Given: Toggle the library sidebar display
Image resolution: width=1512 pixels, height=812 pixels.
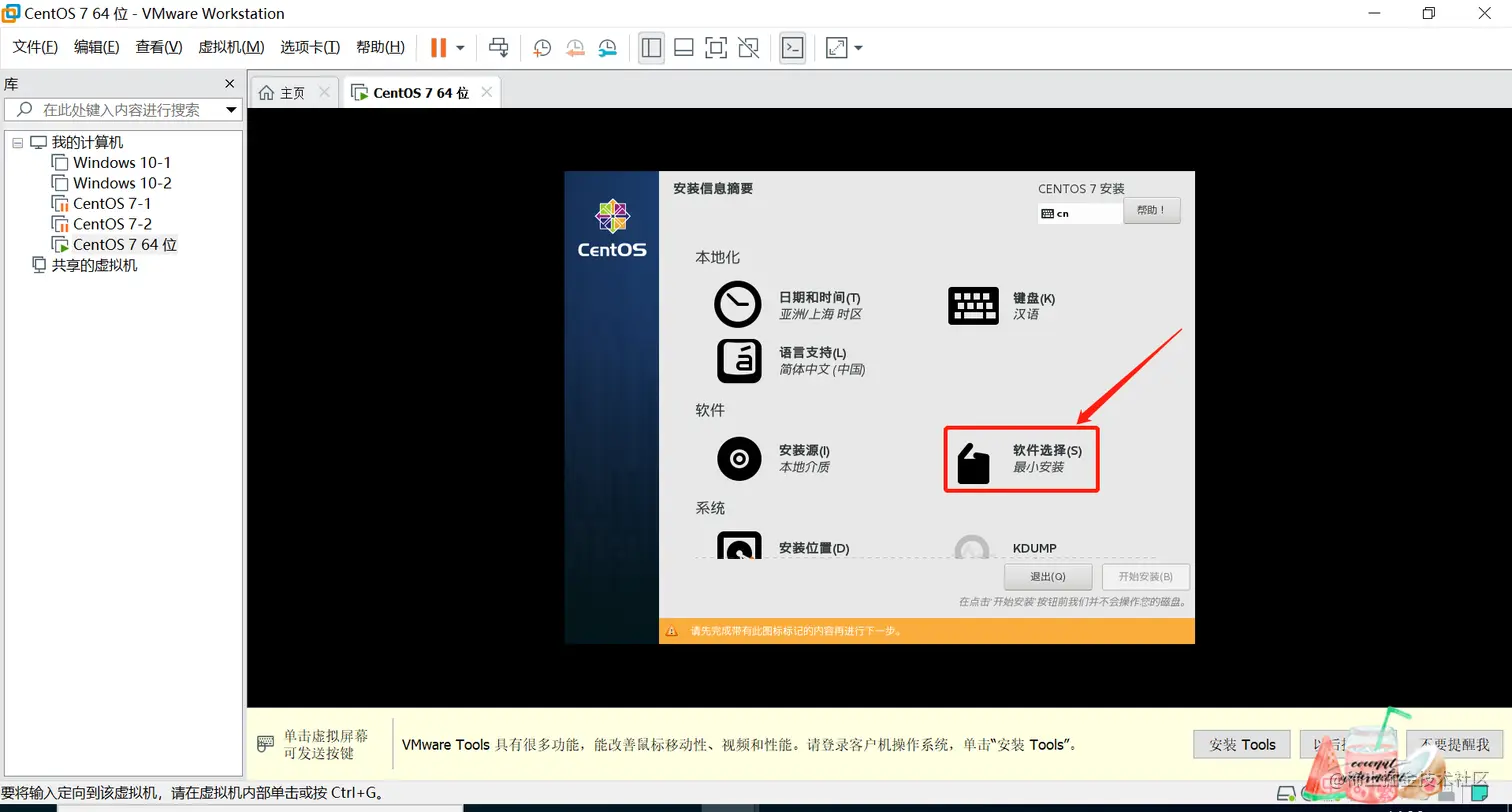Looking at the screenshot, I should tap(652, 47).
